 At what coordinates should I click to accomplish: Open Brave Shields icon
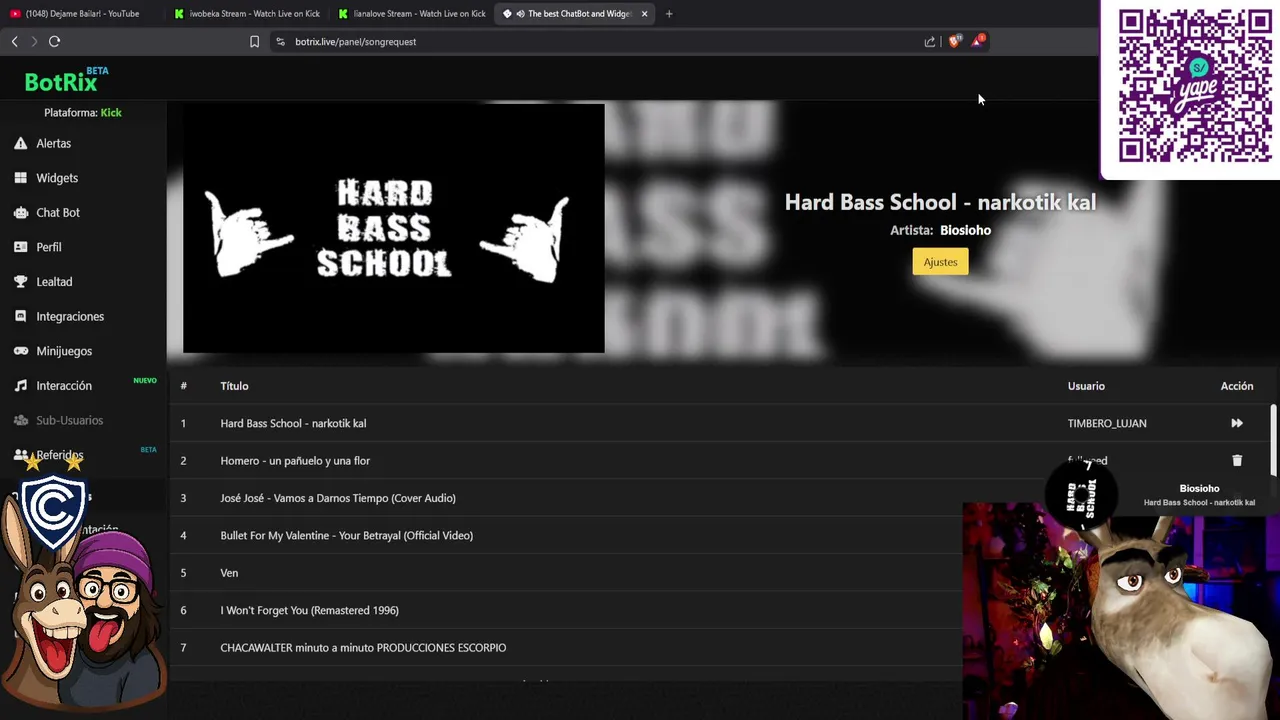coord(954,41)
